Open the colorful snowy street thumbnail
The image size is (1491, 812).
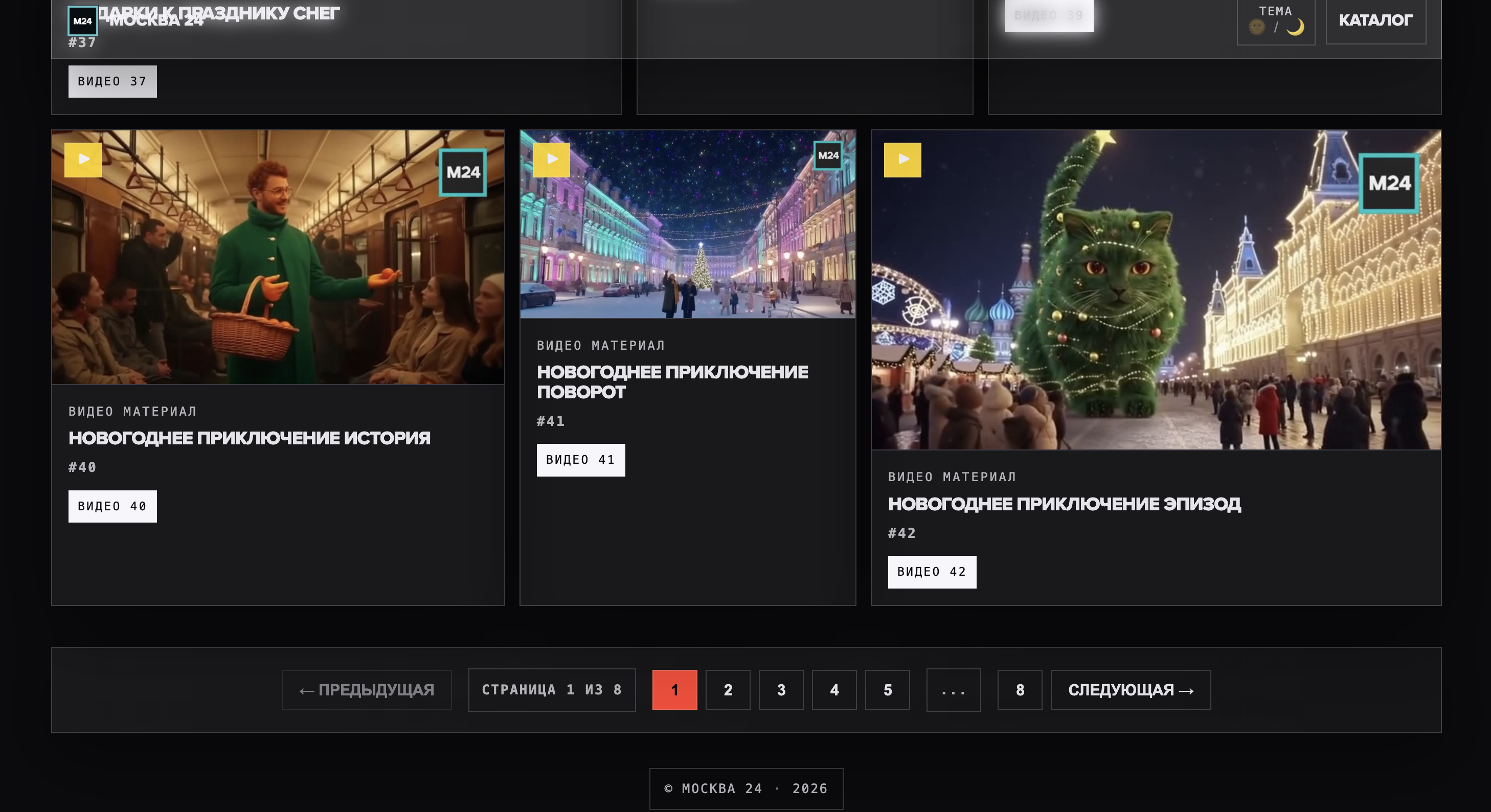coord(688,224)
